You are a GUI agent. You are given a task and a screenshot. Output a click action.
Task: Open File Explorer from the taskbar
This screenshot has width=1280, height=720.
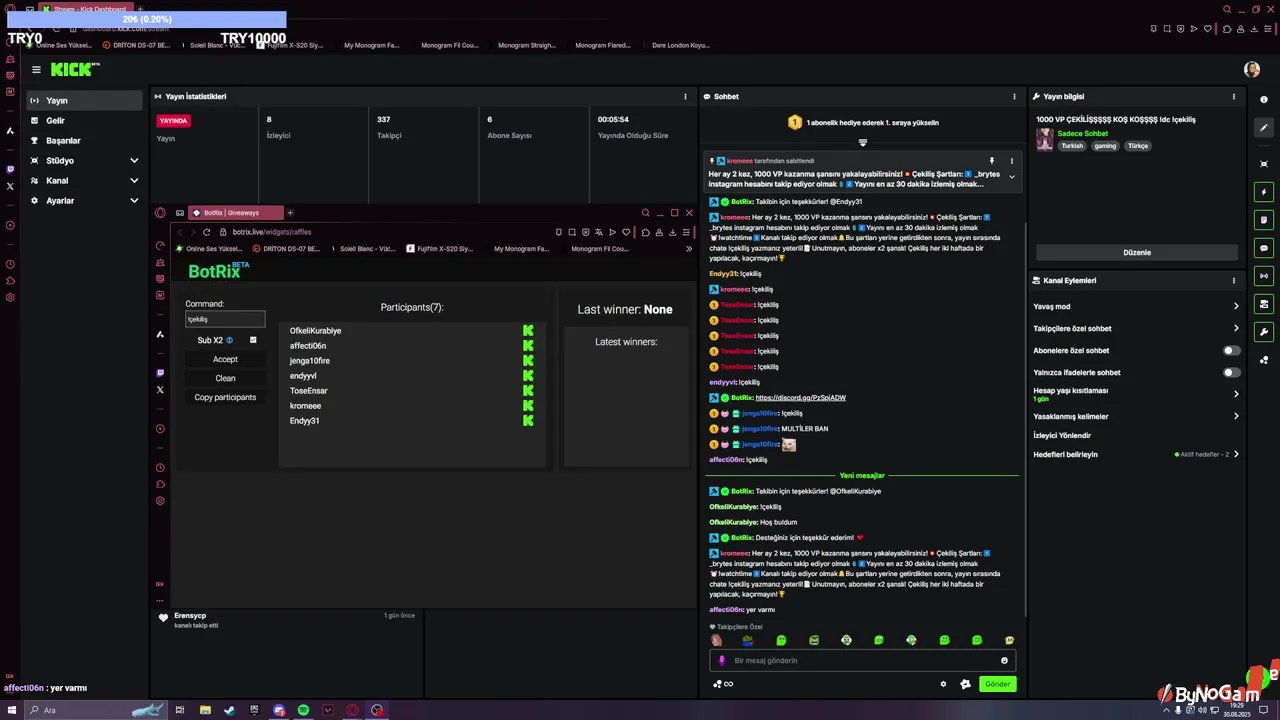point(205,710)
